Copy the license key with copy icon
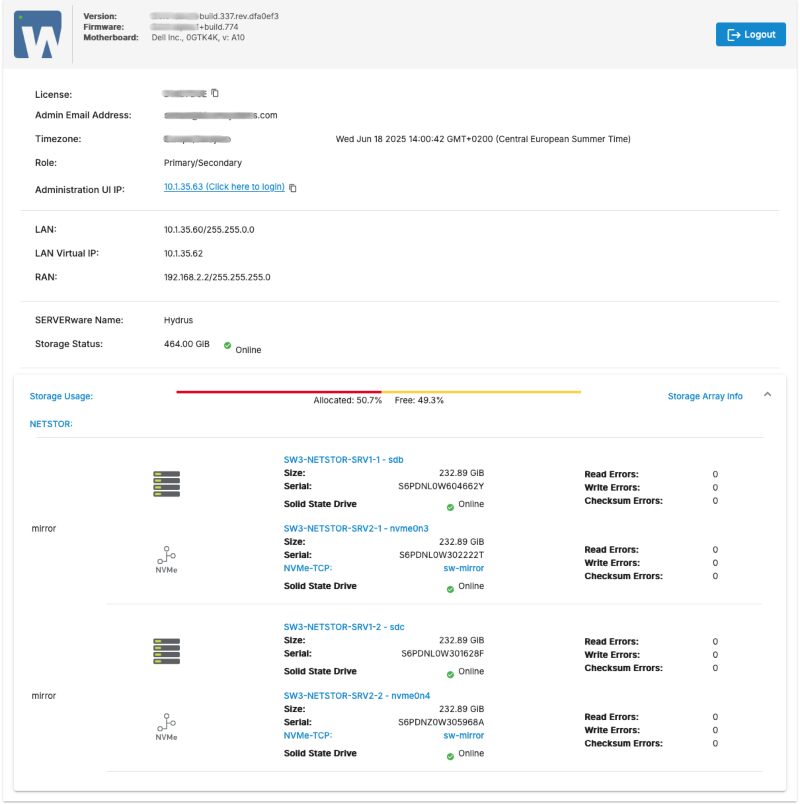This screenshot has width=800, height=804. (215, 93)
